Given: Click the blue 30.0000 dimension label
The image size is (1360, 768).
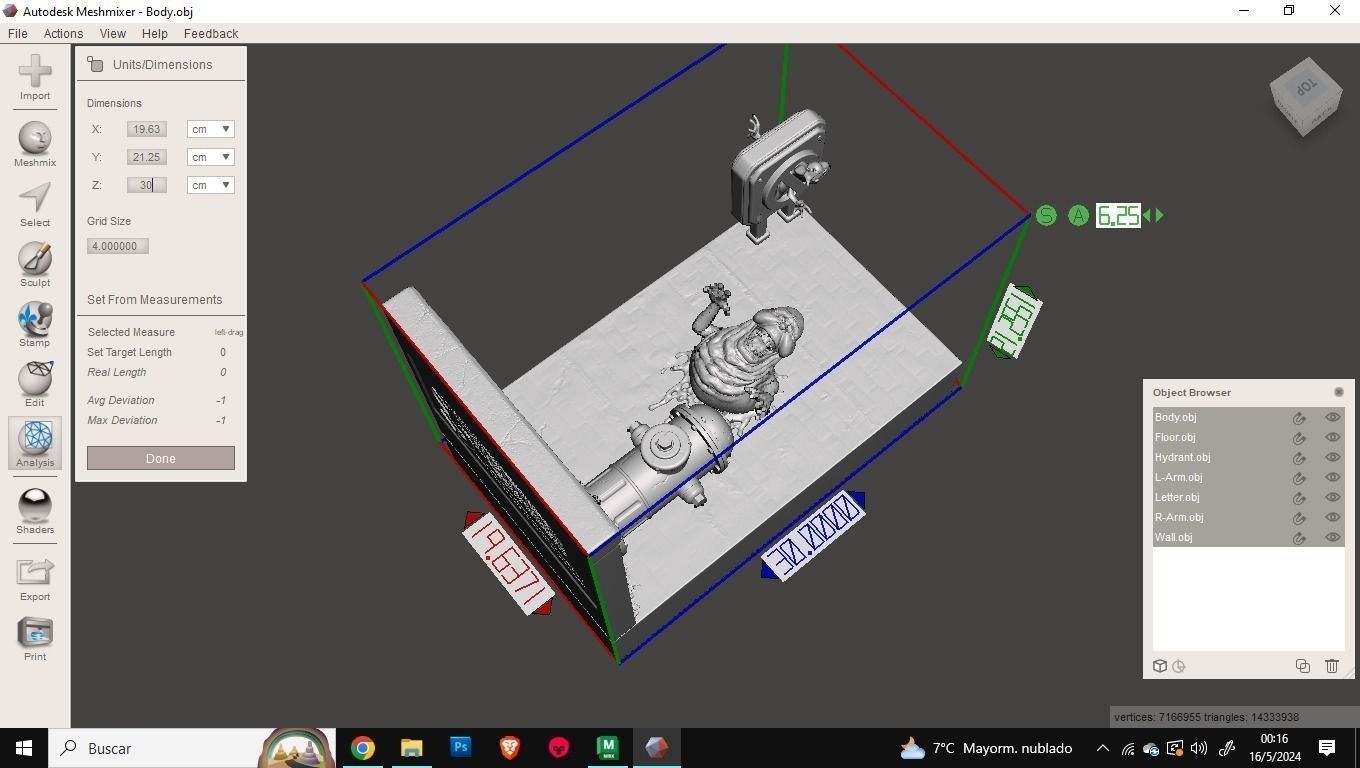Looking at the screenshot, I should (x=813, y=535).
